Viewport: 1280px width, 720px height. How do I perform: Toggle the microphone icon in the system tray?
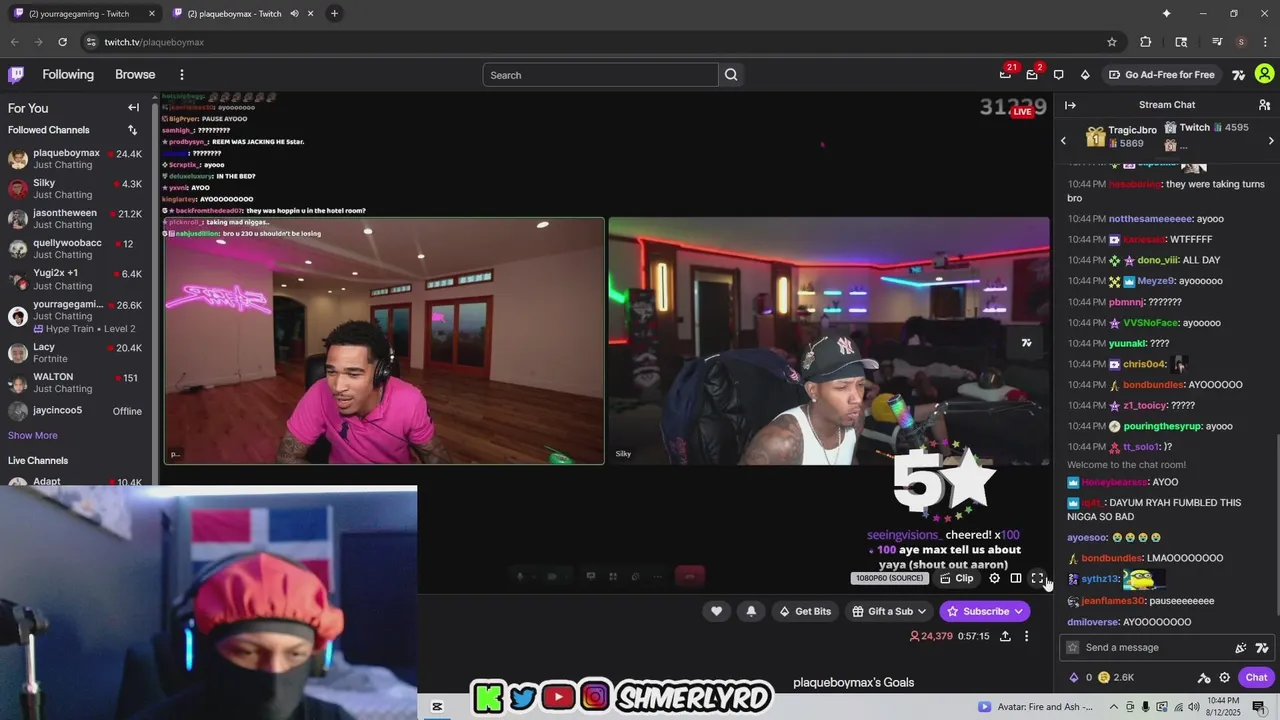pos(1145,707)
